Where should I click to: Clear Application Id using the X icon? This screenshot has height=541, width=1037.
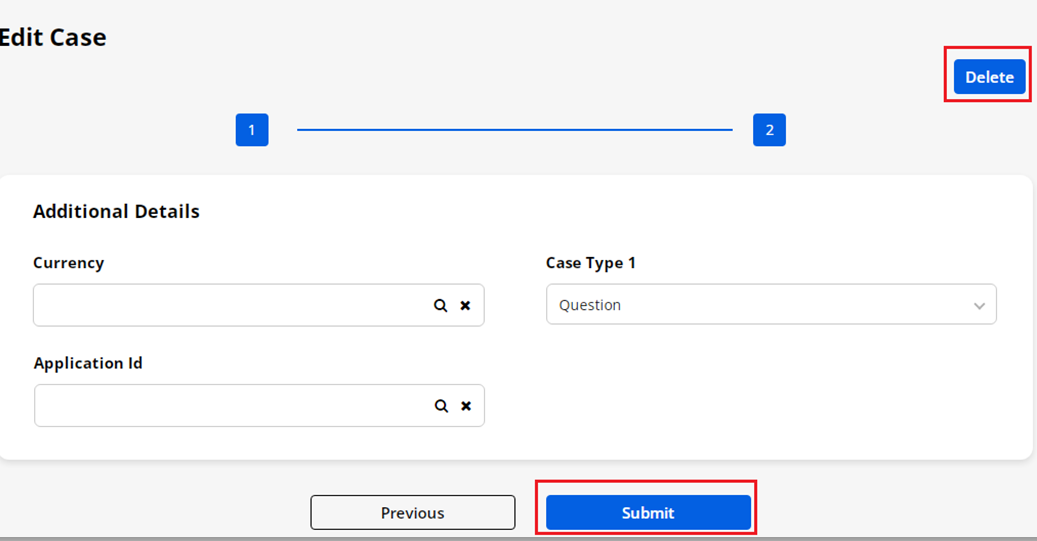tap(465, 406)
